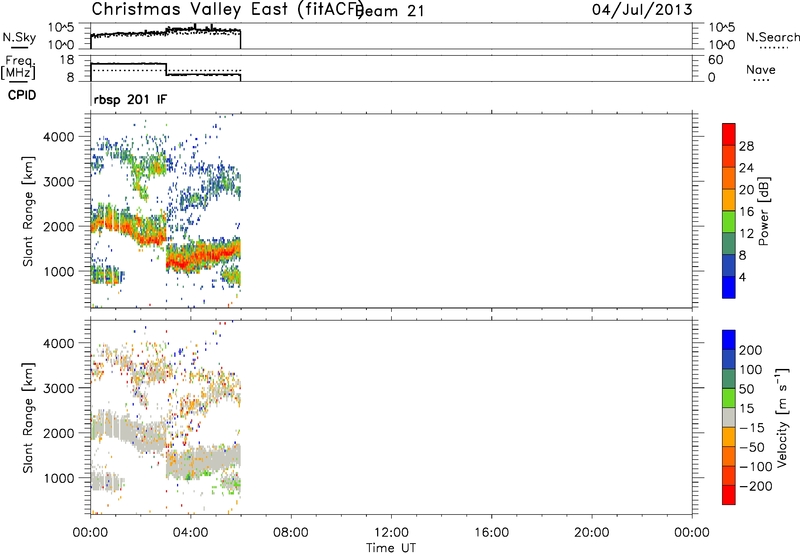The image size is (800, 554).
Task: Pick the red segment above 28 on Power bar
Action: [x=729, y=134]
